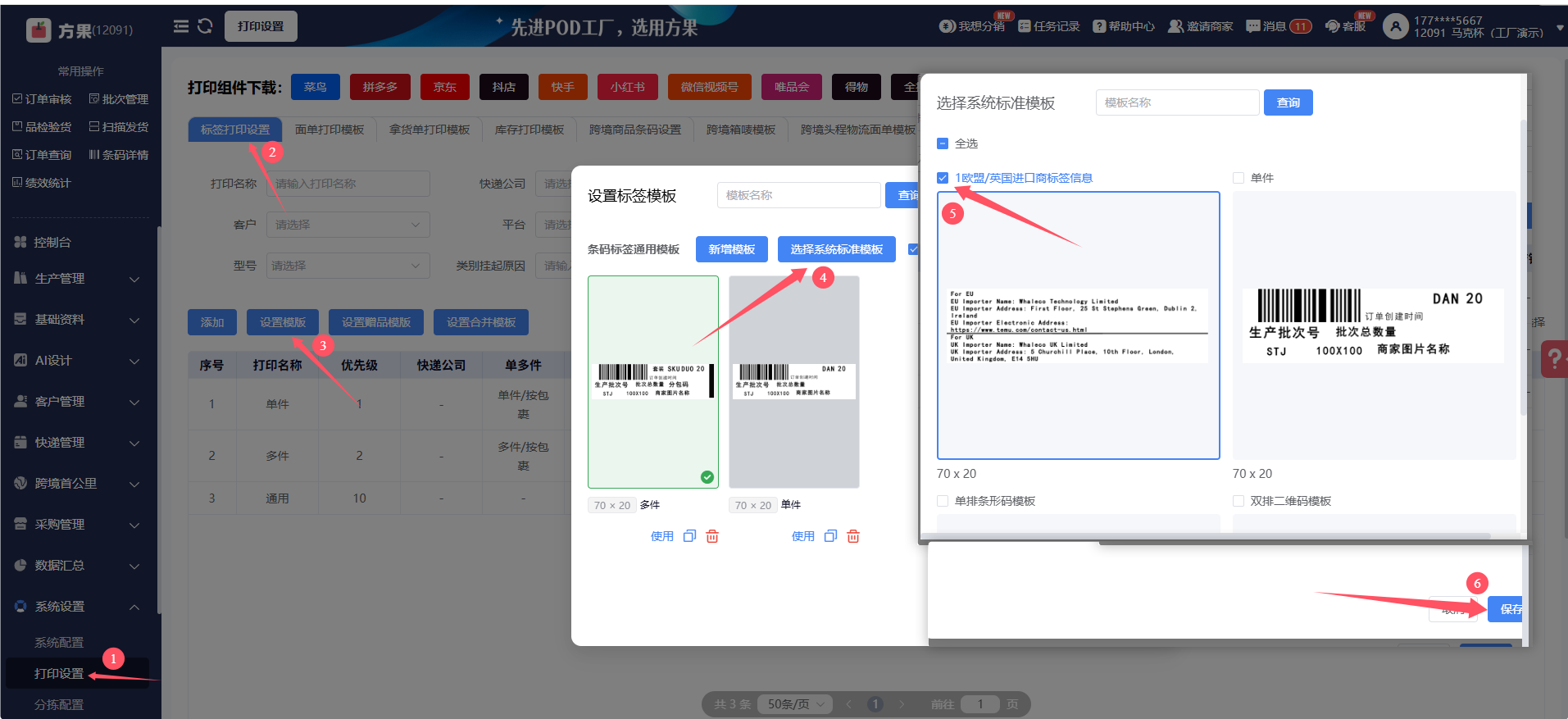Viewport: 1568px width, 719px height.
Task: Toggle the sidebar collapse hamburger icon
Action: [181, 26]
